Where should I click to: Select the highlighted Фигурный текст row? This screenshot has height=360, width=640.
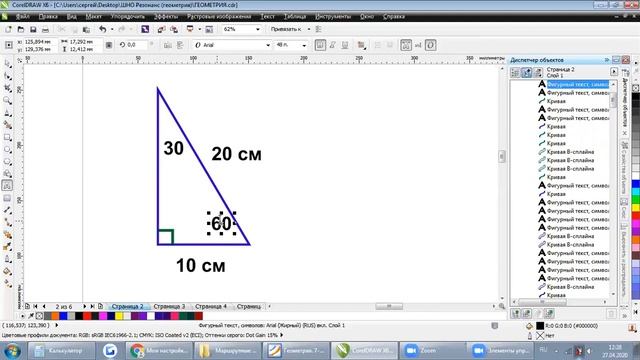[x=578, y=84]
